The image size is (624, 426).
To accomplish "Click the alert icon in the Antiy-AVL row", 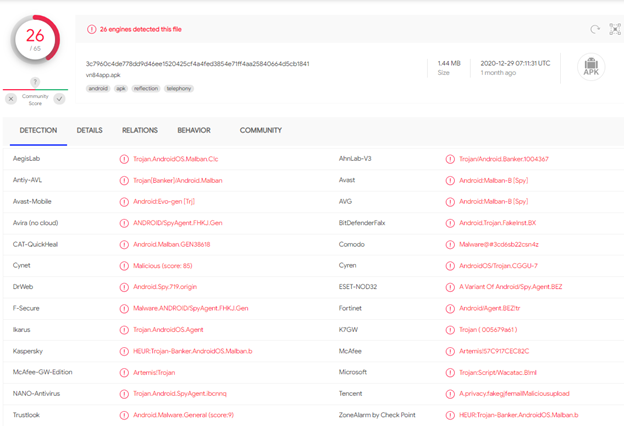I will (x=124, y=180).
